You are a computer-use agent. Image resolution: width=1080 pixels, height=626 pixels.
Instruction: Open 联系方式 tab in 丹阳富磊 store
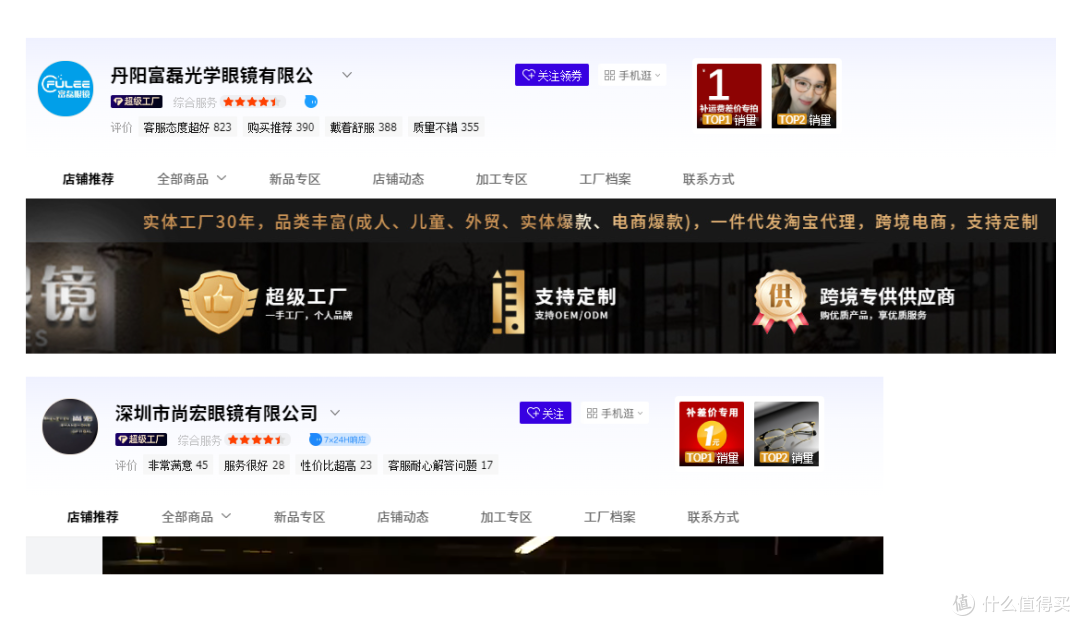(708, 179)
